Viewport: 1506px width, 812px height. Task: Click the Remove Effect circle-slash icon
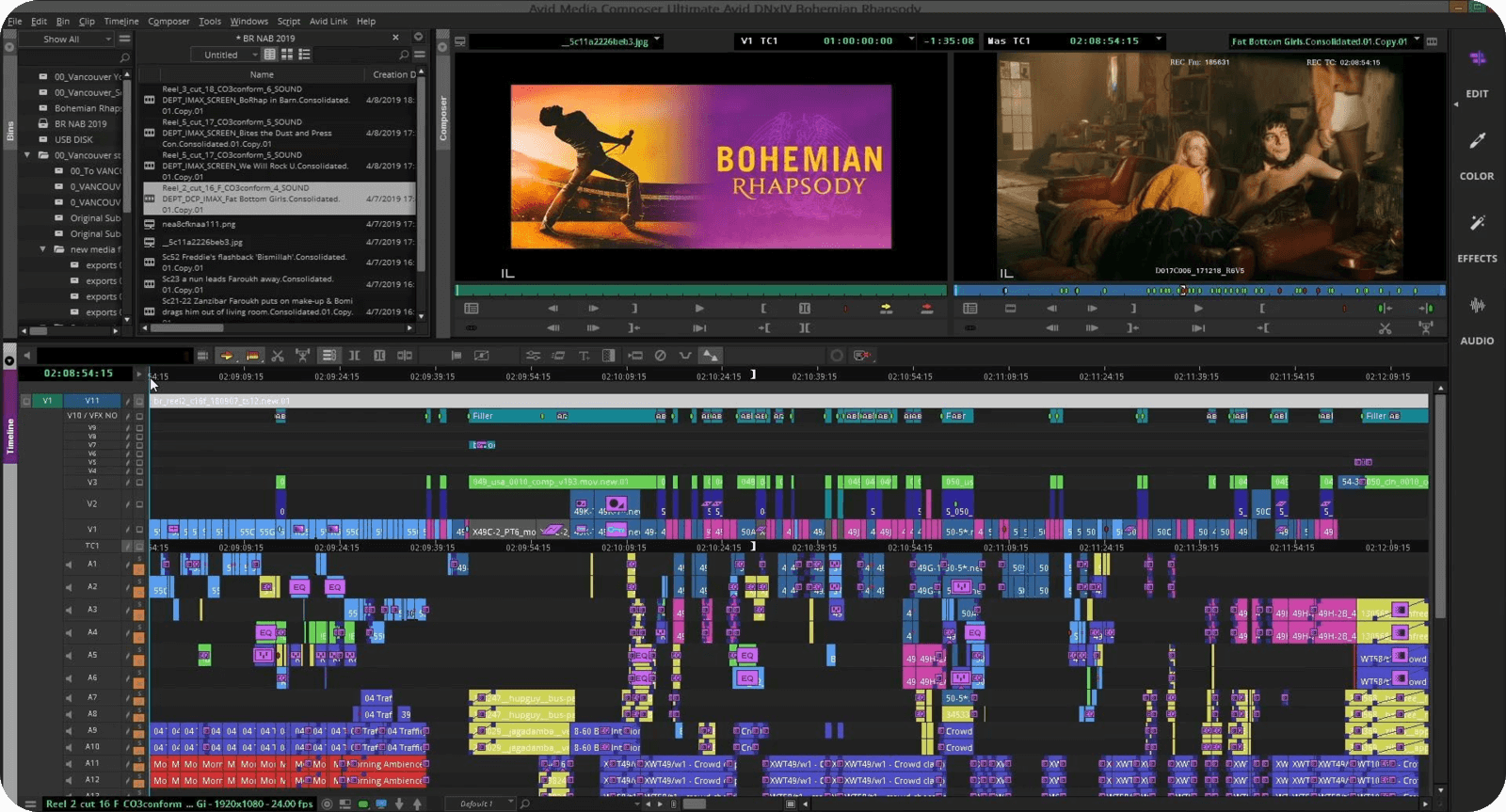(660, 356)
